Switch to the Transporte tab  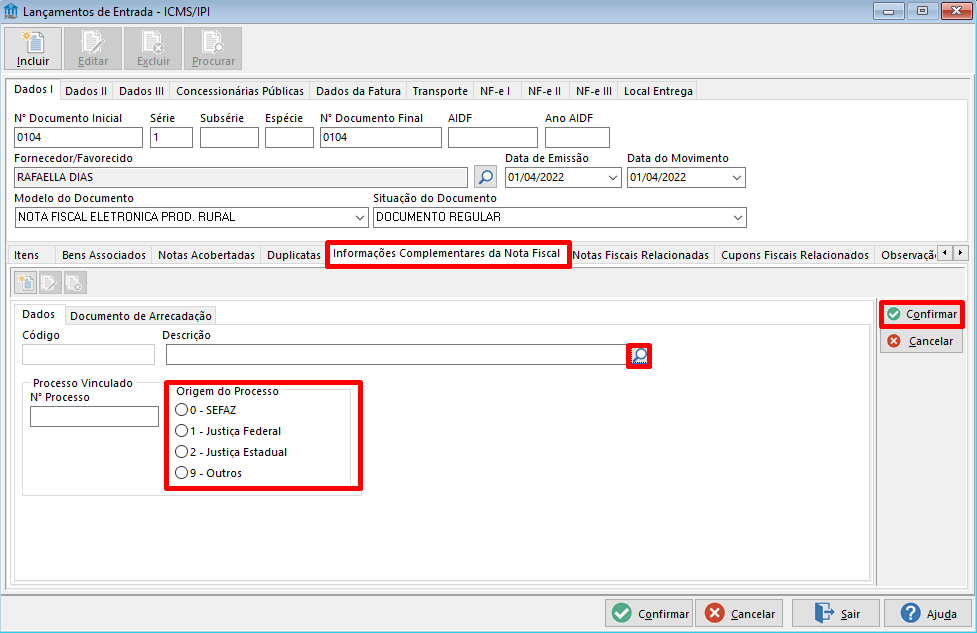[x=440, y=91]
